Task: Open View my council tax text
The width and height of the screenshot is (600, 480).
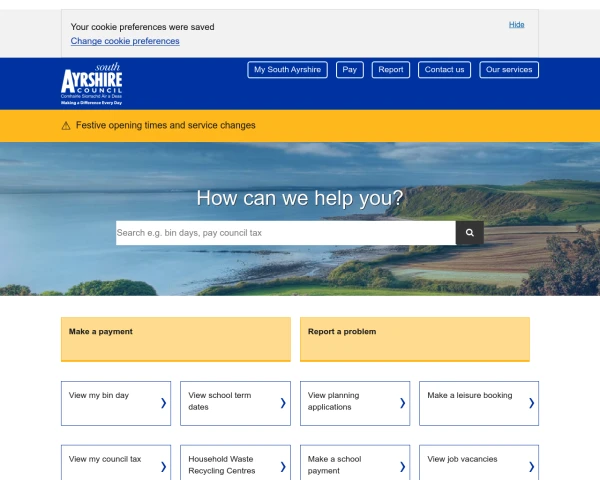Action: coord(105,459)
